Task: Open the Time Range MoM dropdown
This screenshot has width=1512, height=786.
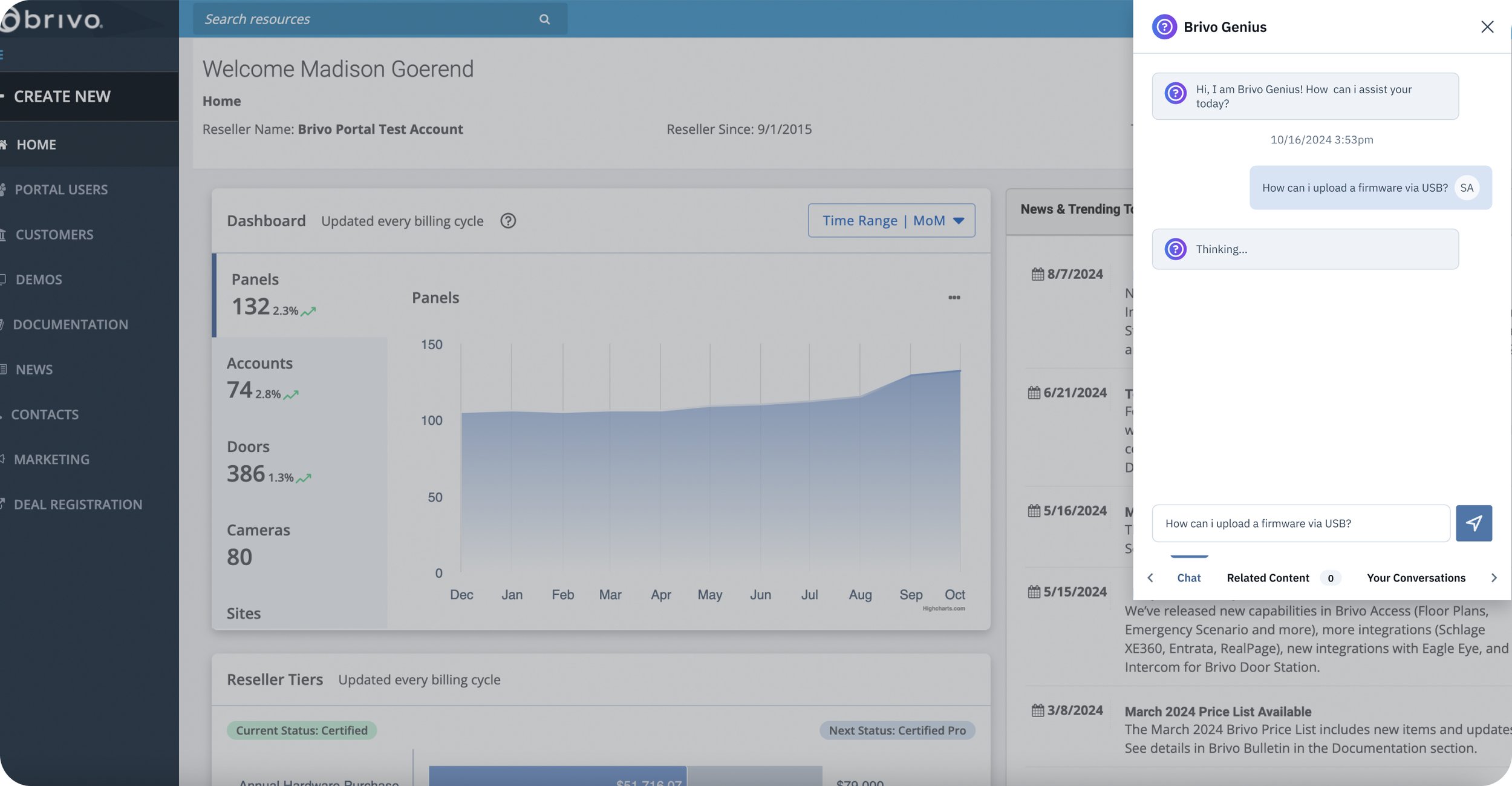Action: coord(891,221)
